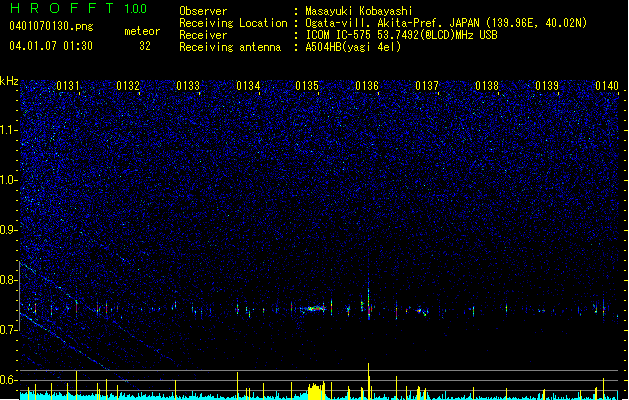629x400 pixels.
Task: Click the 1.1 kHz axis label
Action: pos(8,130)
